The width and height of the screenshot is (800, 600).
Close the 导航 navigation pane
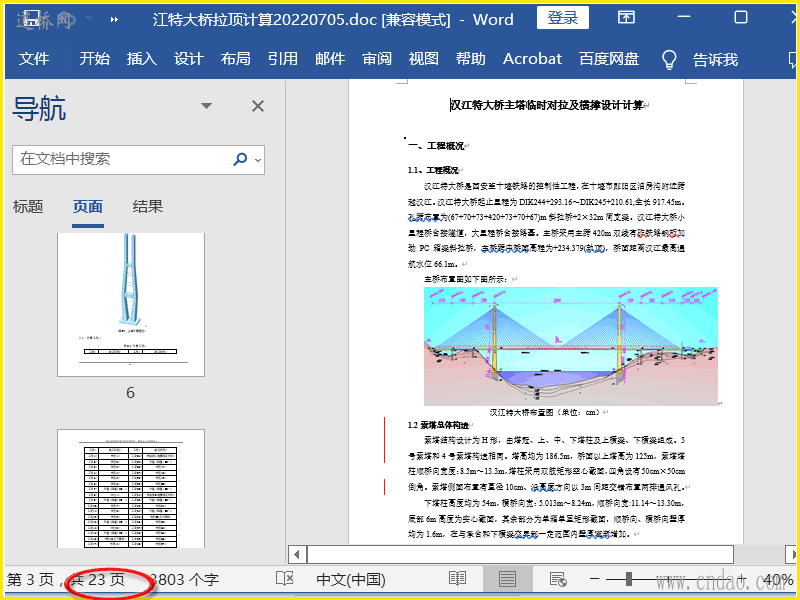pos(258,106)
